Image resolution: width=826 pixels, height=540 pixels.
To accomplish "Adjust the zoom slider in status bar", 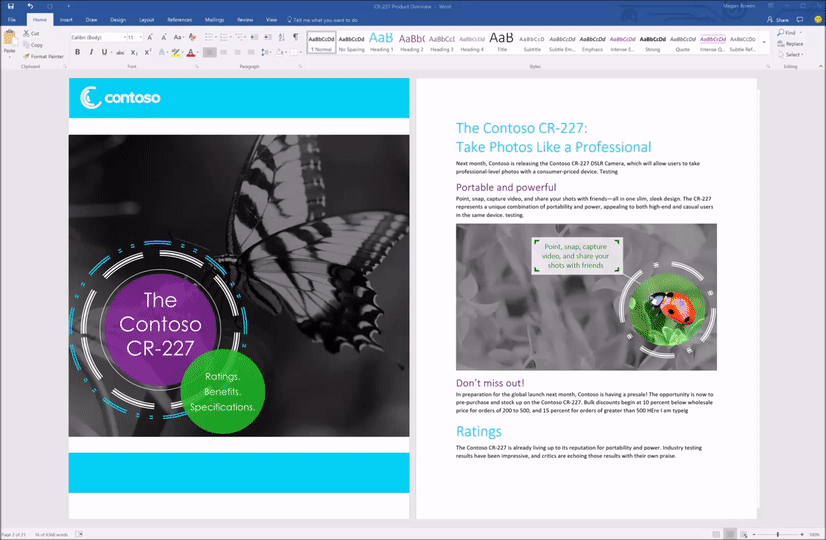I will tap(777, 535).
